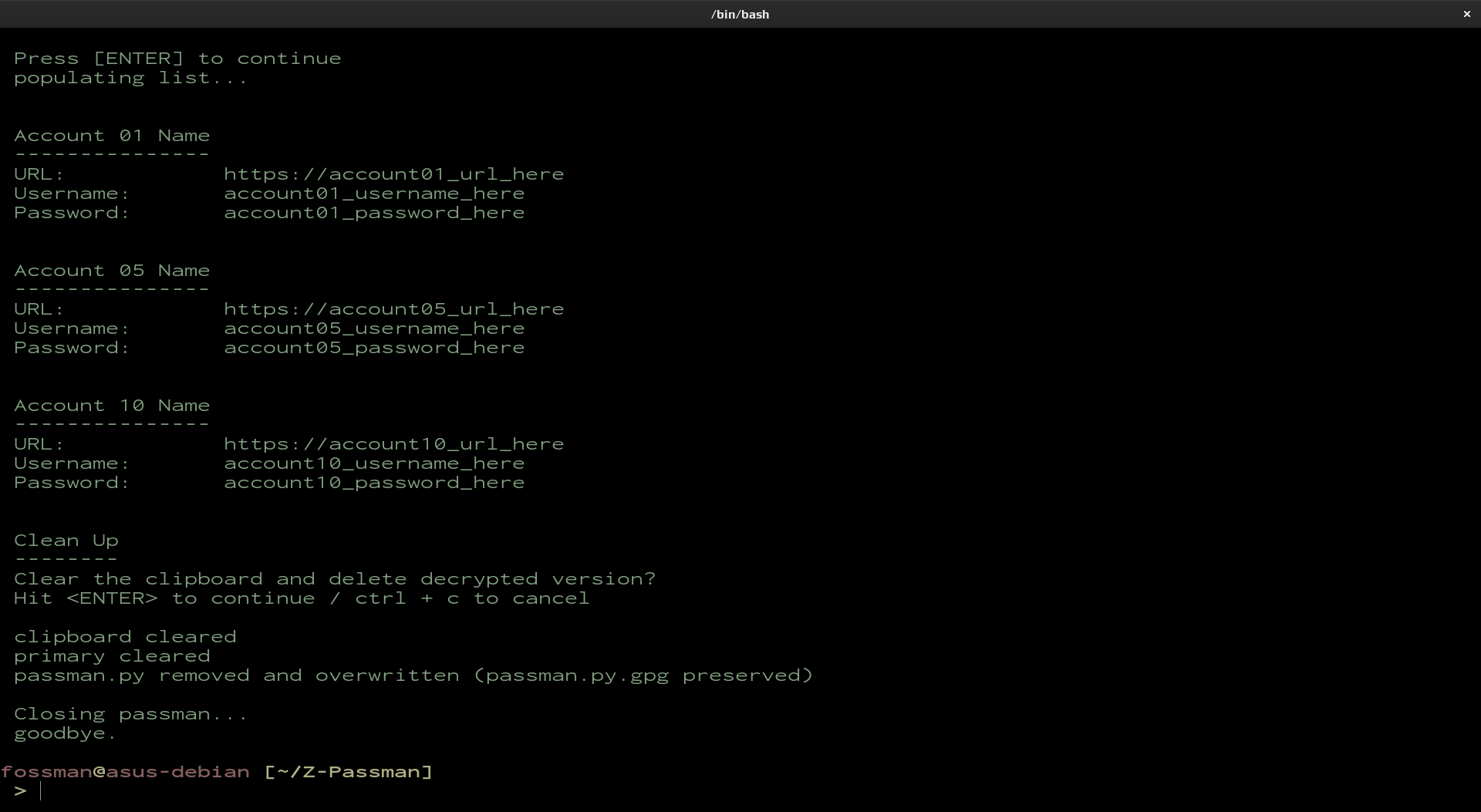Viewport: 1481px width, 812px height.
Task: Click the "Account 10 Name" heading
Action: point(112,406)
